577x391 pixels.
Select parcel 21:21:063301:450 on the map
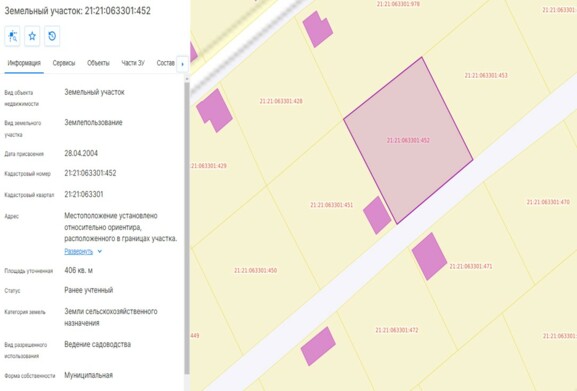click(x=255, y=270)
